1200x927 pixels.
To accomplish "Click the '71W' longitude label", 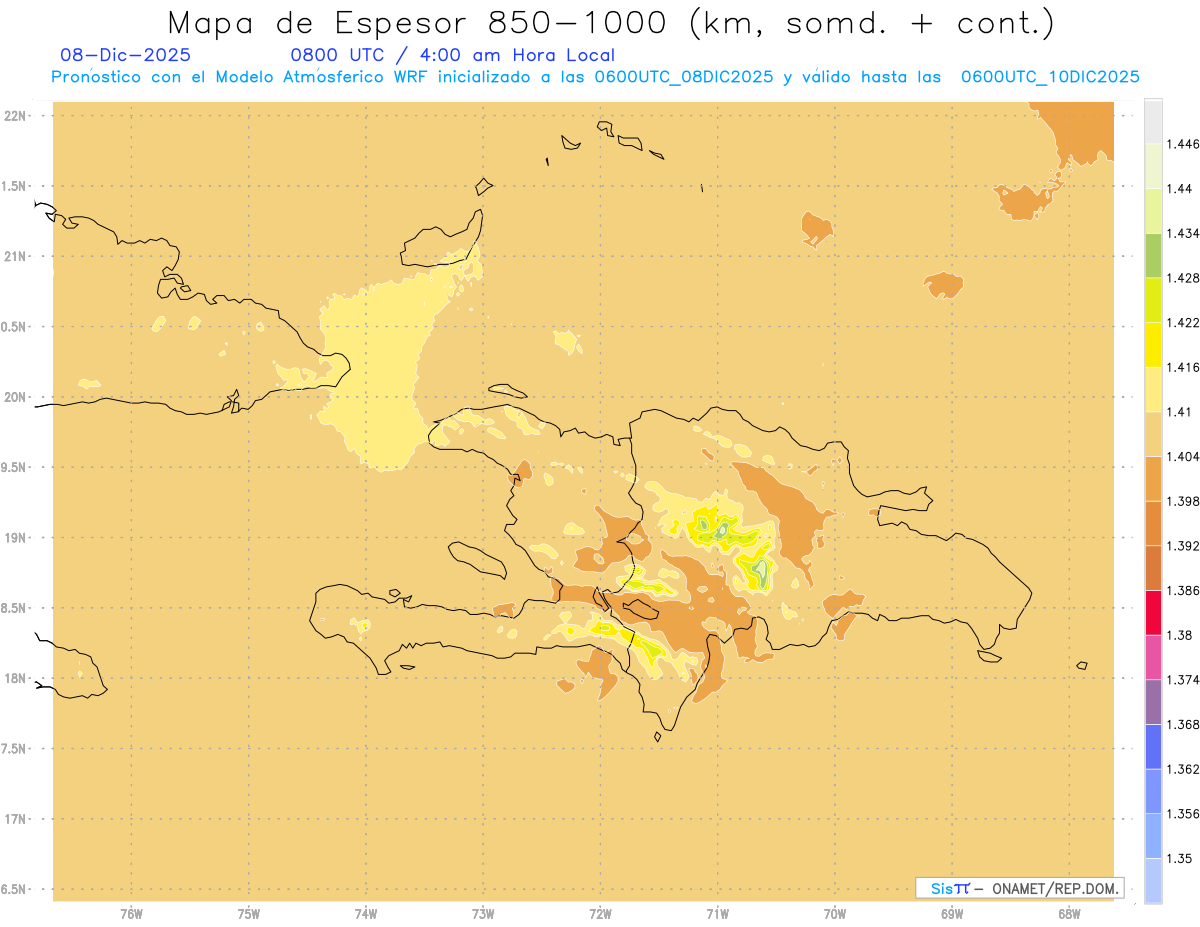I will pyautogui.click(x=718, y=914).
